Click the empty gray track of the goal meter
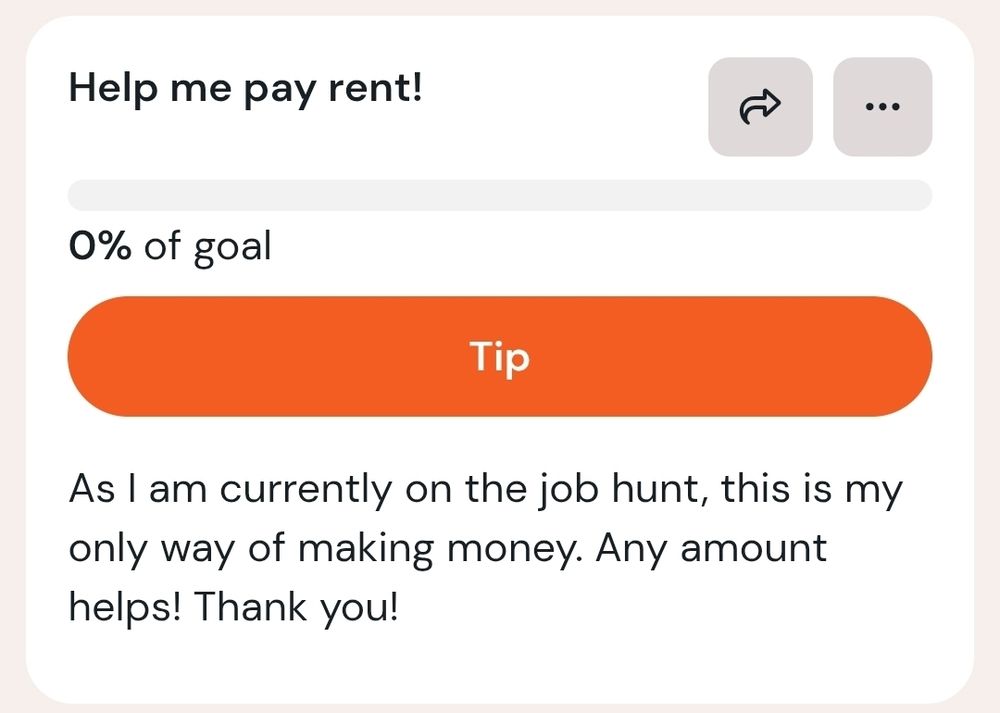The height and width of the screenshot is (713, 1000). click(x=500, y=195)
